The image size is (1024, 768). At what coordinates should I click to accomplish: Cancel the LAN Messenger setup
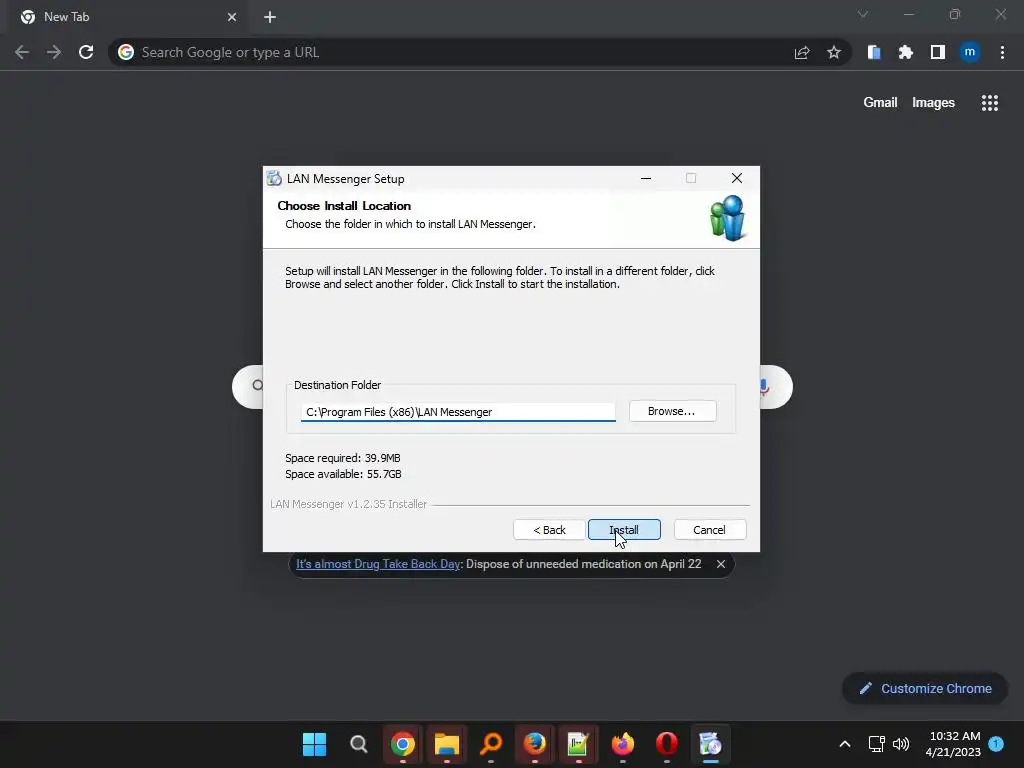709,530
